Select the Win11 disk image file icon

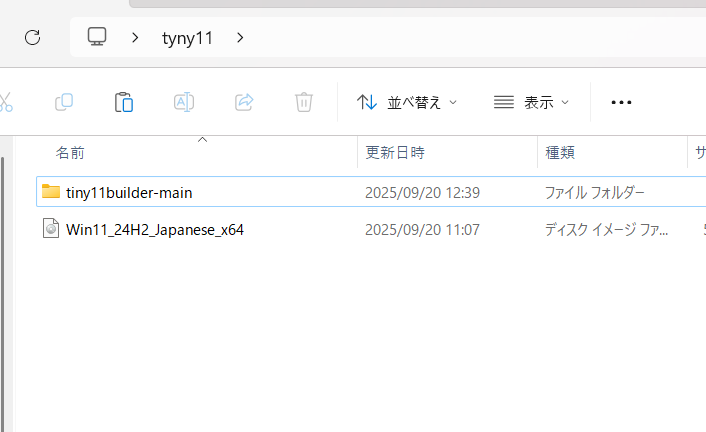click(51, 230)
